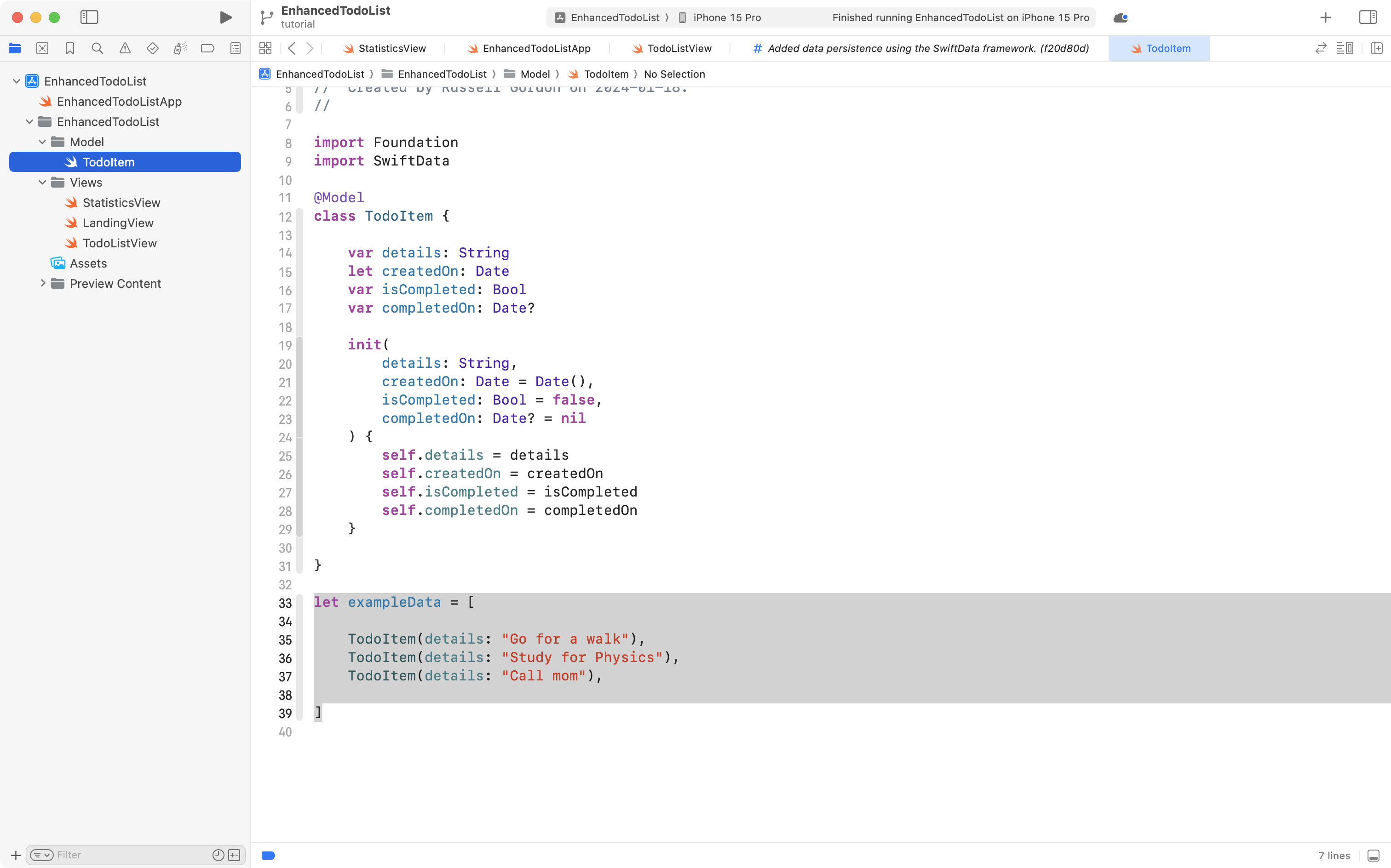
Task: Select LandingView in the project navigator
Action: (118, 223)
